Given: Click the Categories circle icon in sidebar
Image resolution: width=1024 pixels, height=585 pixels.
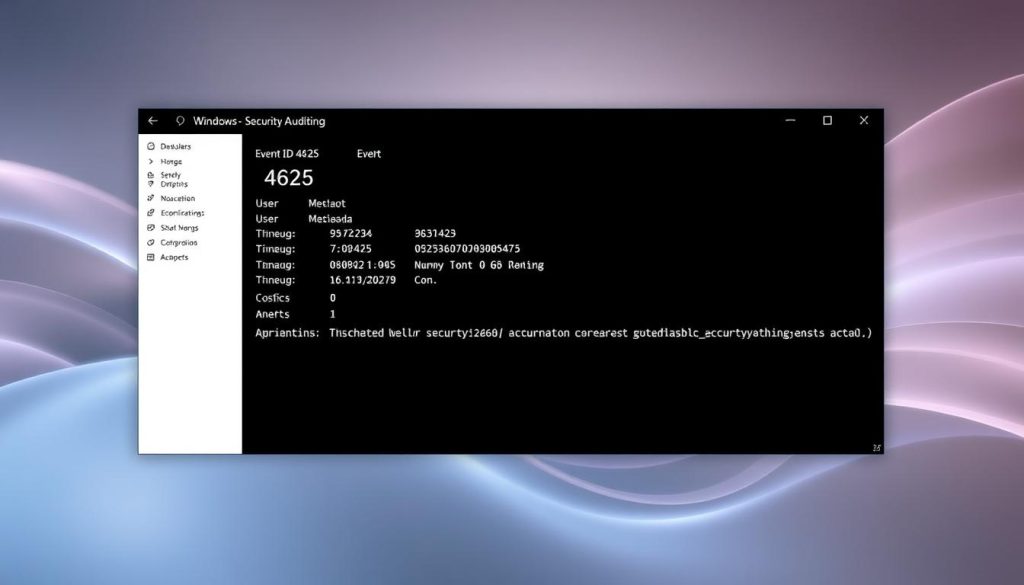Looking at the screenshot, I should coord(150,242).
